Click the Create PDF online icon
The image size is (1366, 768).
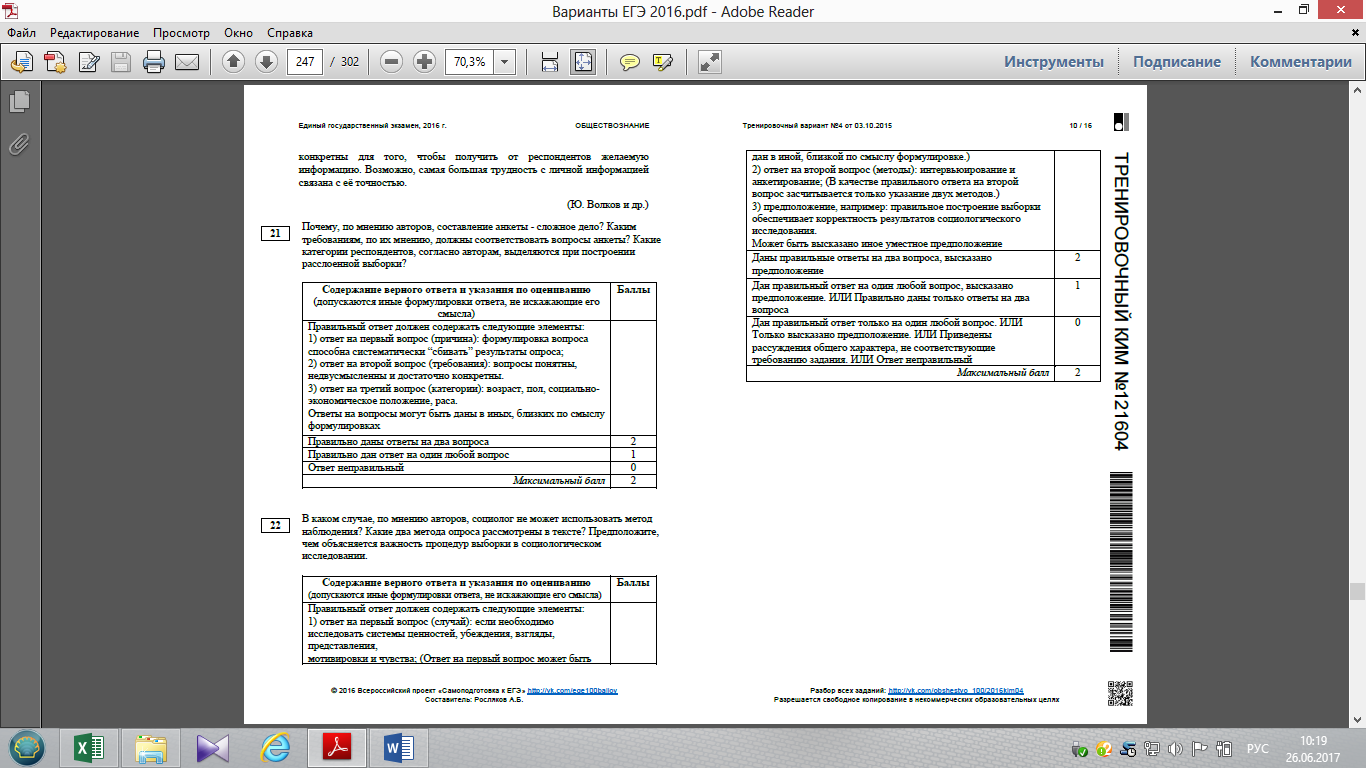point(54,62)
